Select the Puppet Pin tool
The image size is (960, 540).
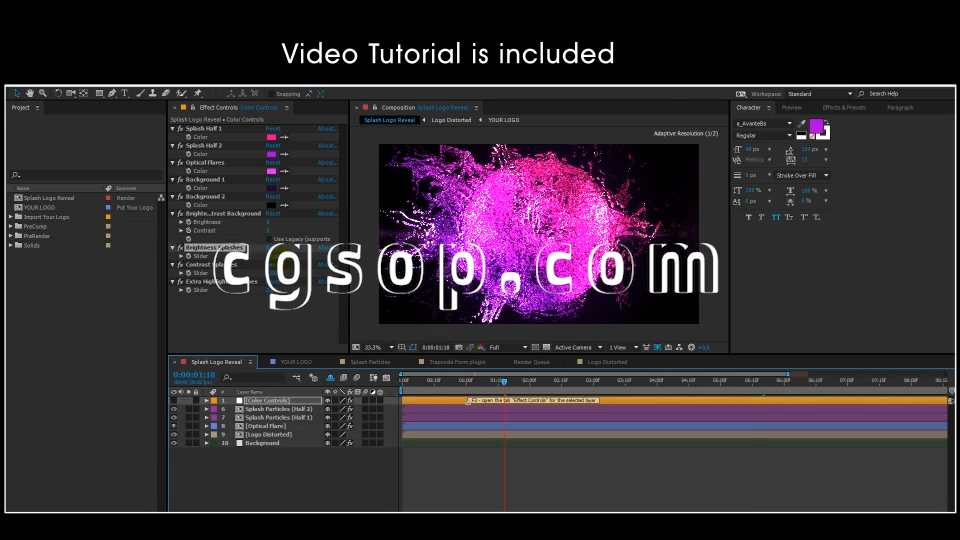pos(198,93)
